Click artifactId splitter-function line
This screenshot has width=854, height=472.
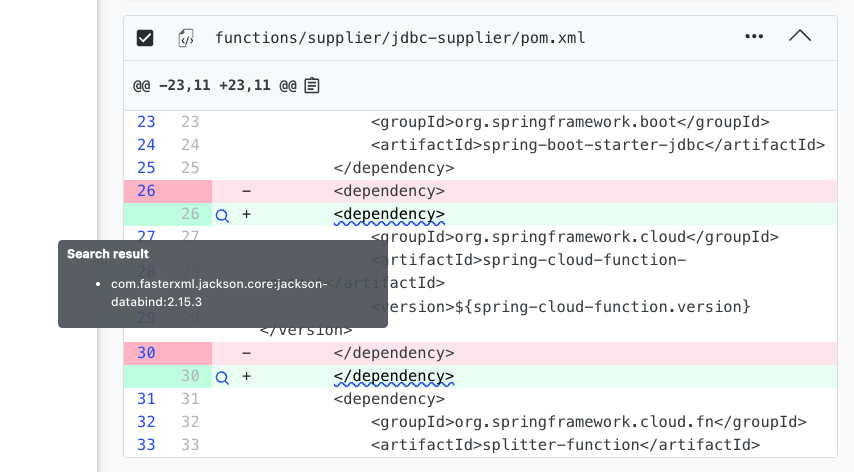pos(565,445)
